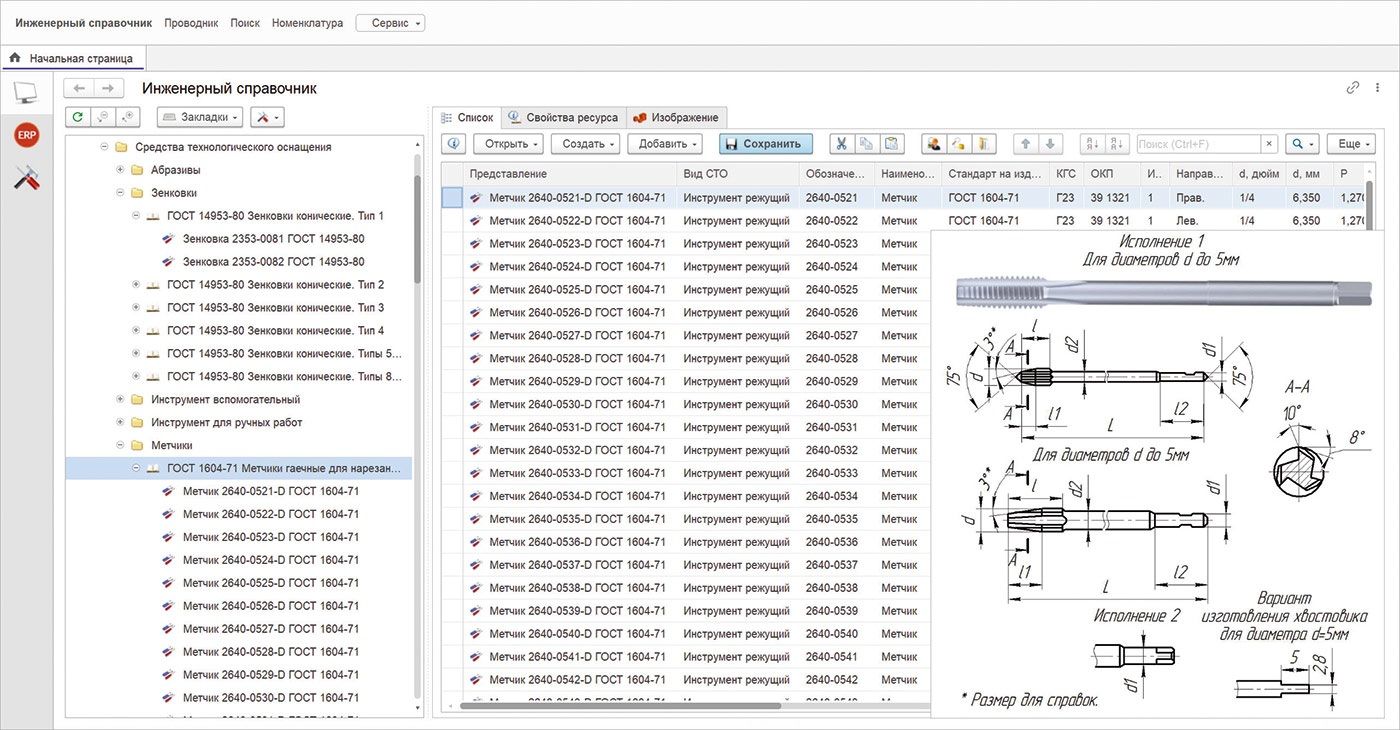The height and width of the screenshot is (730, 1400).
Task: Click the user-with-folder icon in the toolbar
Action: click(x=934, y=144)
